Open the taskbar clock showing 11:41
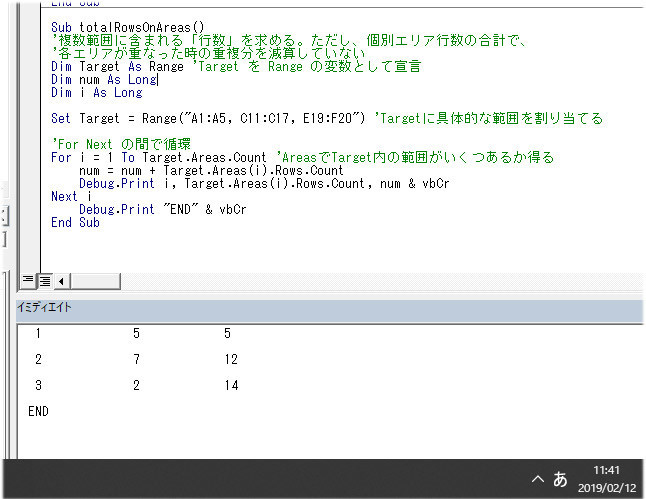 pyautogui.click(x=606, y=470)
